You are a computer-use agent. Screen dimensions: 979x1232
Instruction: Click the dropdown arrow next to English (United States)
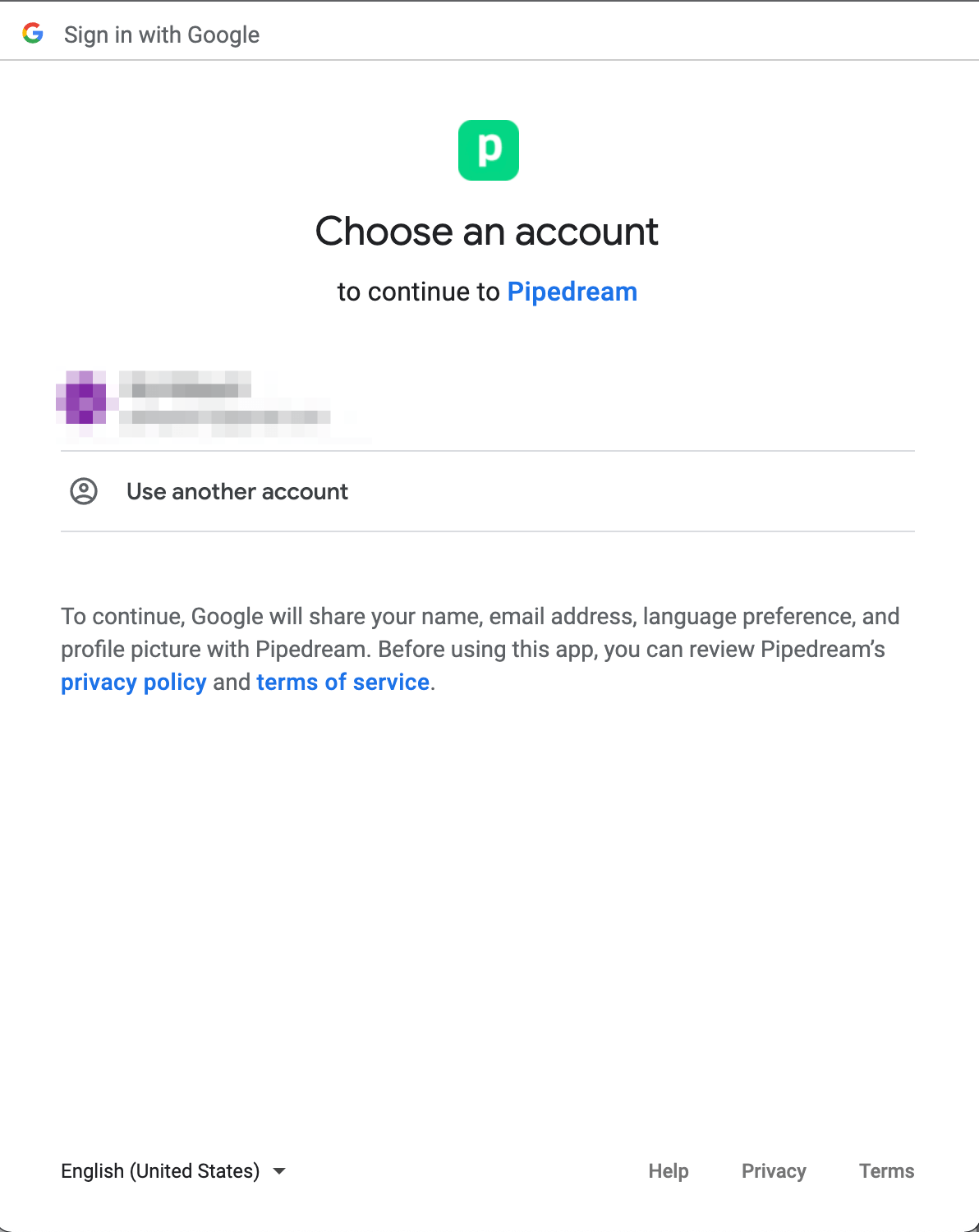[279, 1170]
